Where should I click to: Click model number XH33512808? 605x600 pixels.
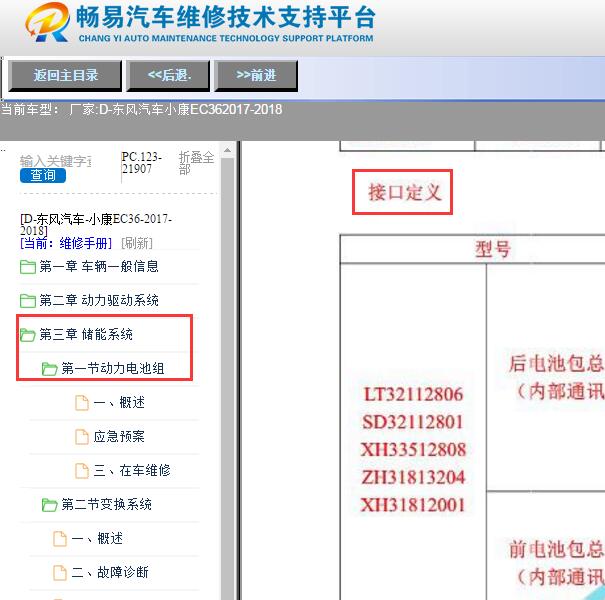click(x=413, y=450)
